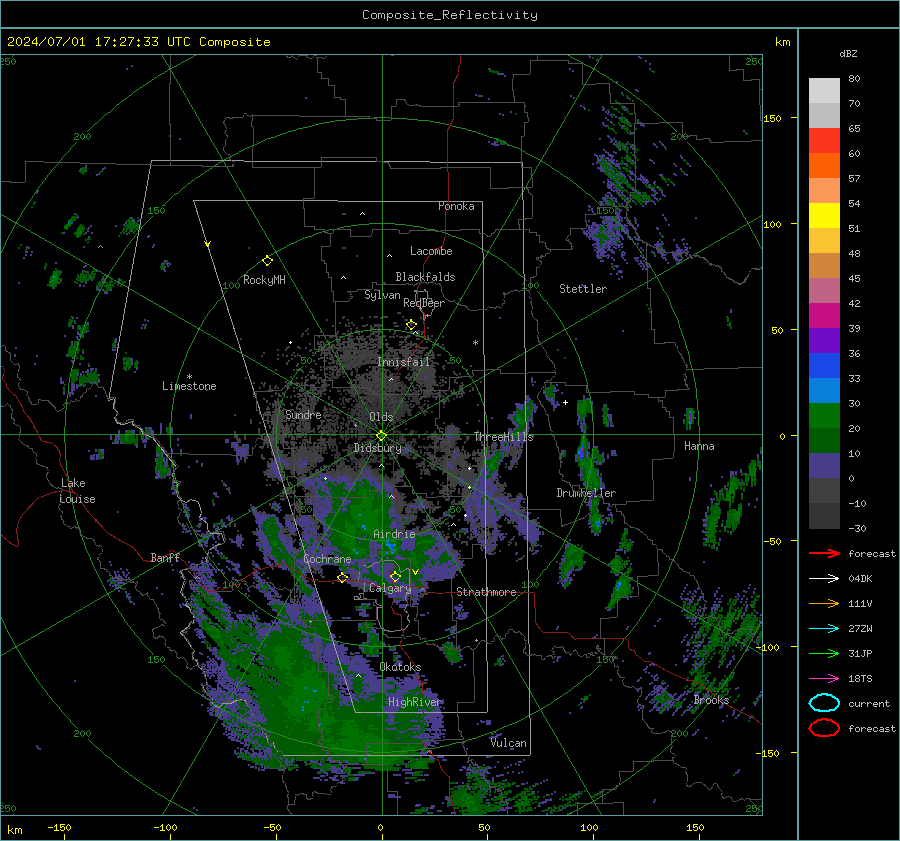The image size is (900, 841).
Task: Click the yellow diamond marker near RedDeer
Action: pyautogui.click(x=411, y=325)
